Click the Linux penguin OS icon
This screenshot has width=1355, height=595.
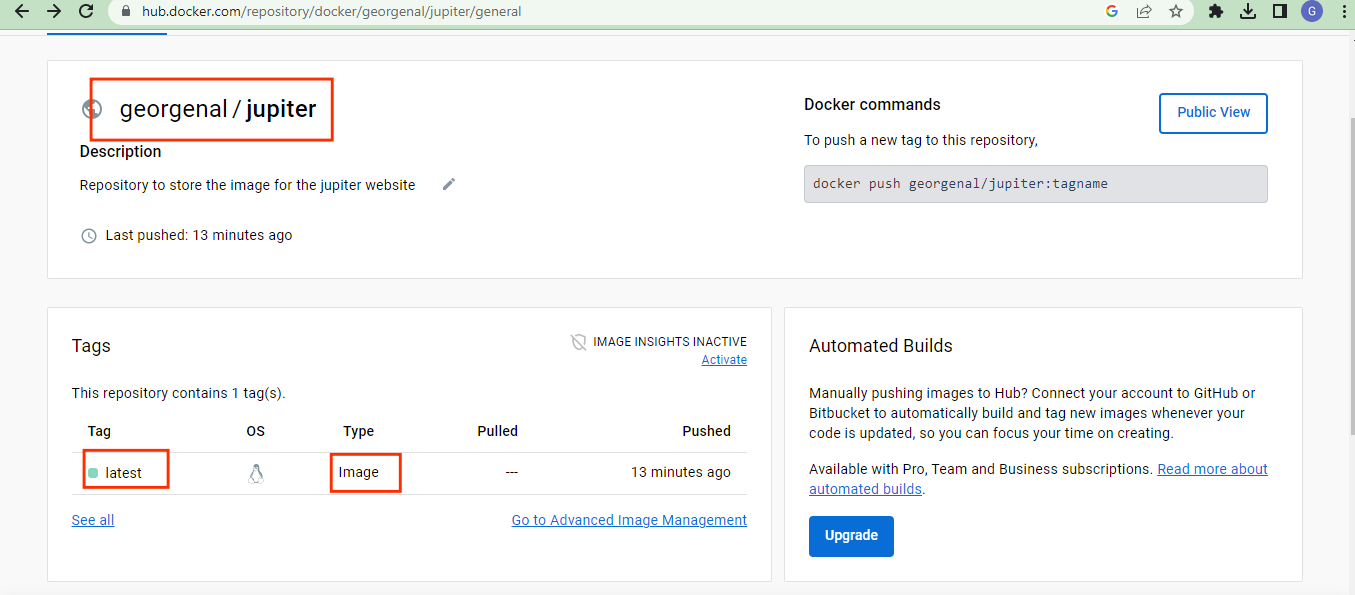point(256,473)
